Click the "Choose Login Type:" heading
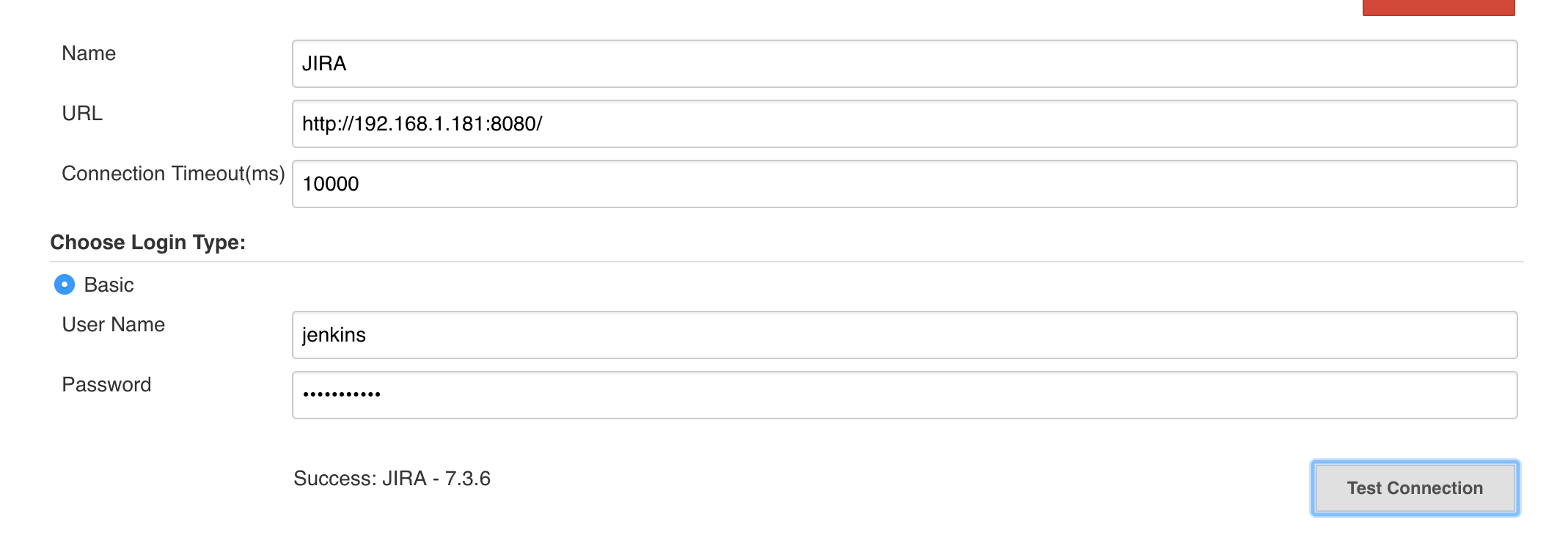The height and width of the screenshot is (538, 1568). [x=147, y=243]
